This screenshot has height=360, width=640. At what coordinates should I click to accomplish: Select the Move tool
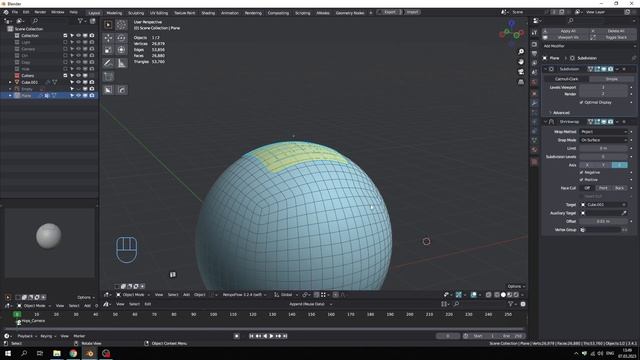(108, 38)
